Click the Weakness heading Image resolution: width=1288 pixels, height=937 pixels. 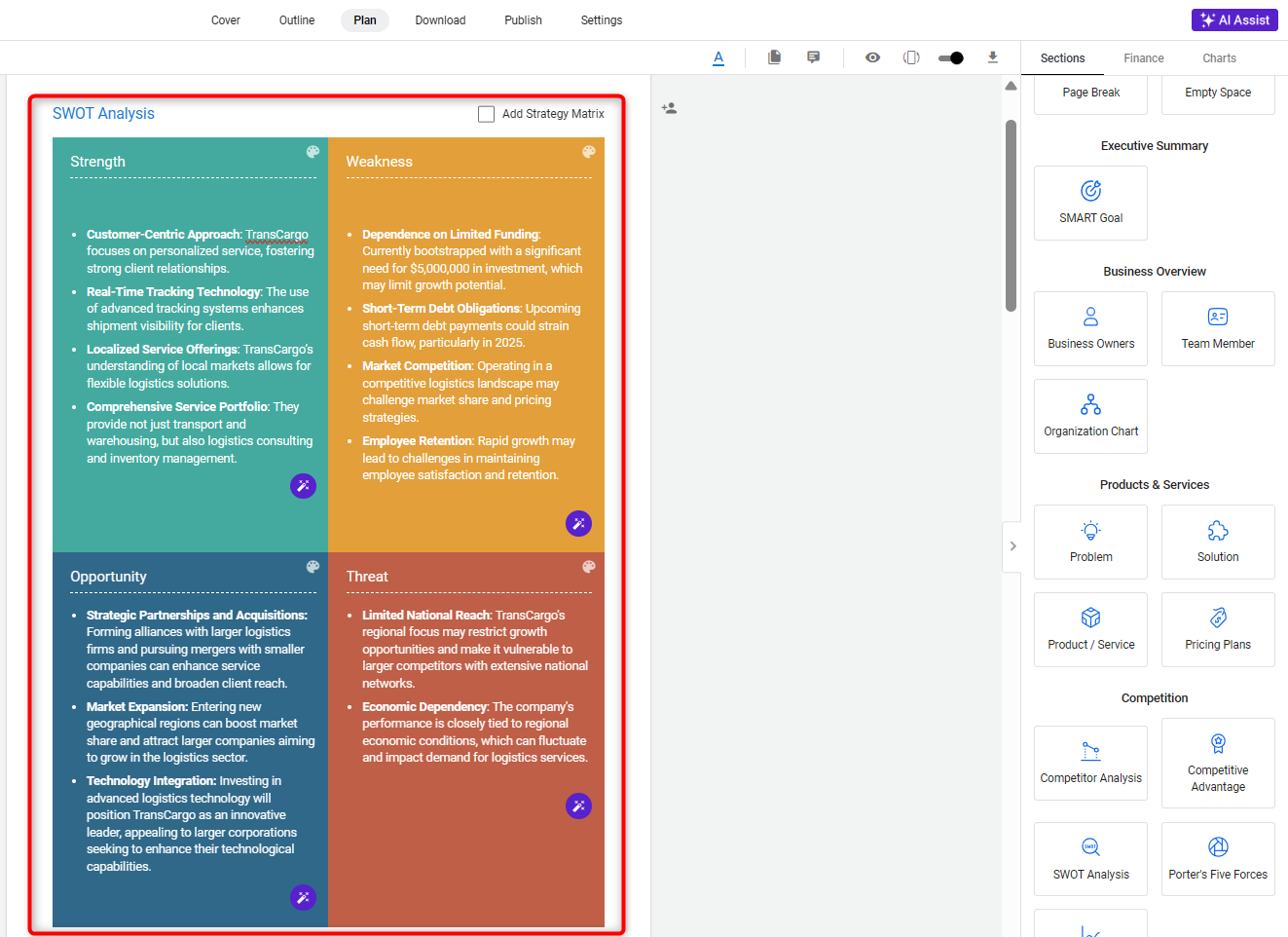379,162
